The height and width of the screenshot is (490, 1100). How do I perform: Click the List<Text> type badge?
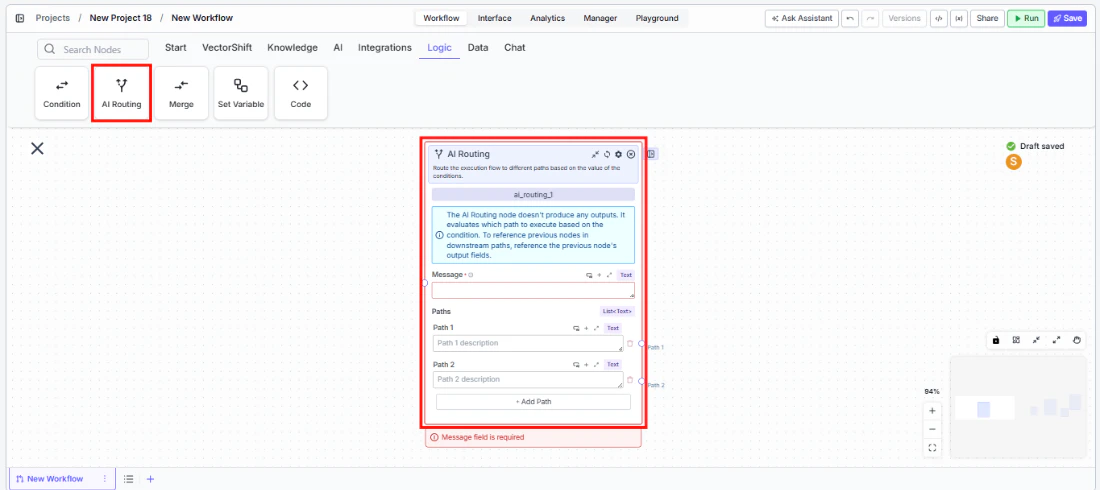[x=617, y=311]
